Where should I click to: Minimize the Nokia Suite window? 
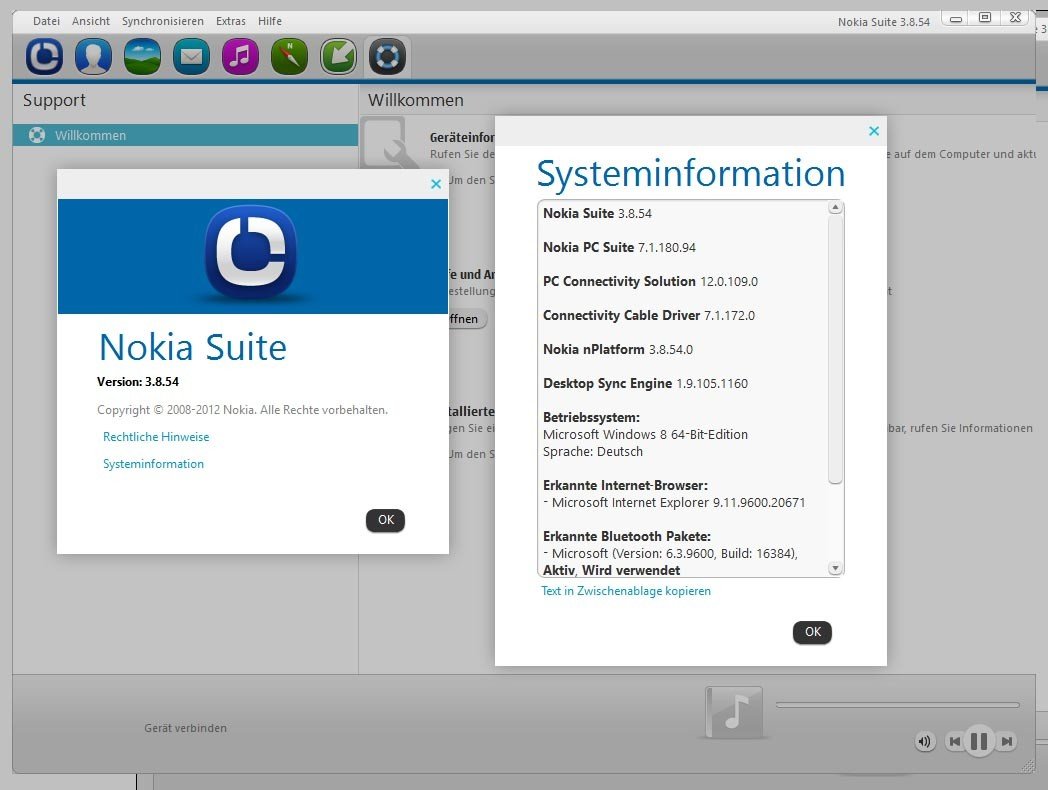(956, 19)
